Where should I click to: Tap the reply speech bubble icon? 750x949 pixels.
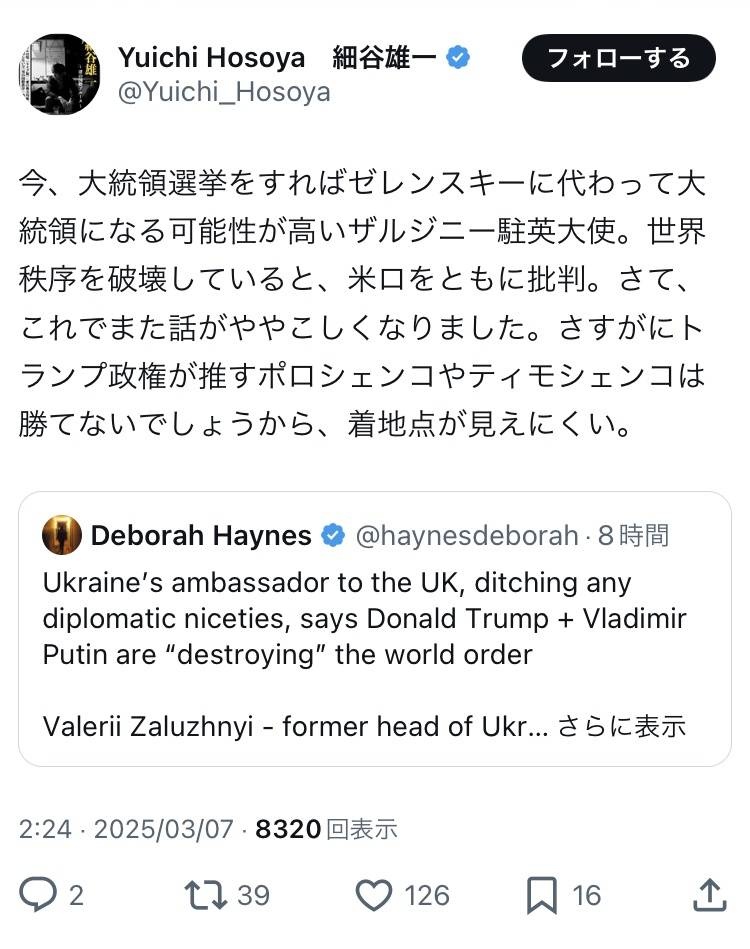pyautogui.click(x=39, y=894)
